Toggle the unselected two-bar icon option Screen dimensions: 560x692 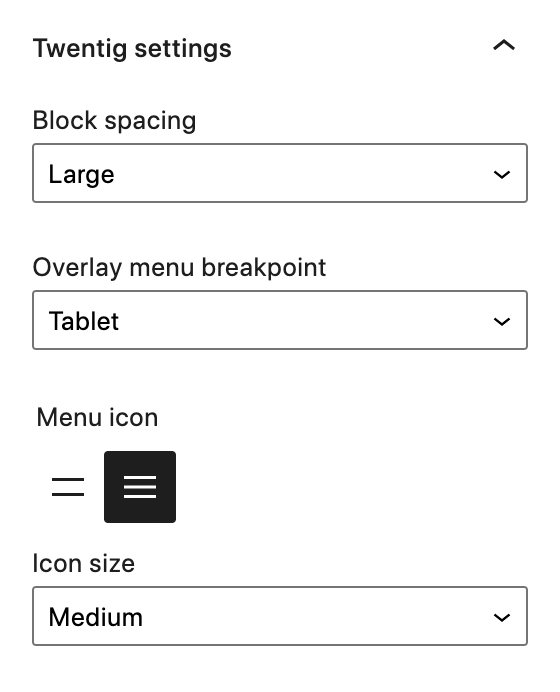click(x=68, y=487)
